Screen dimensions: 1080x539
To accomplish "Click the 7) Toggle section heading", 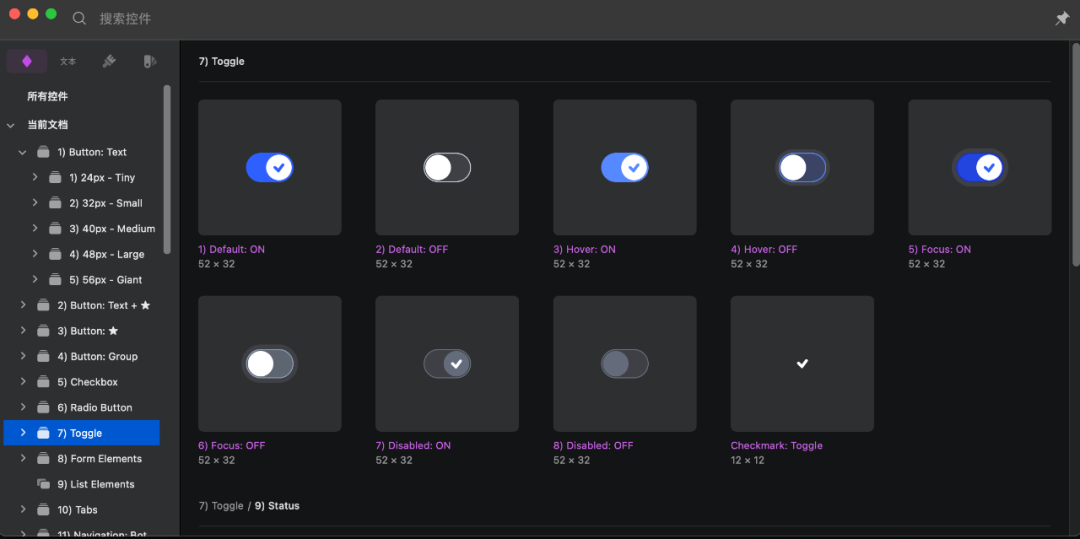I will (222, 61).
